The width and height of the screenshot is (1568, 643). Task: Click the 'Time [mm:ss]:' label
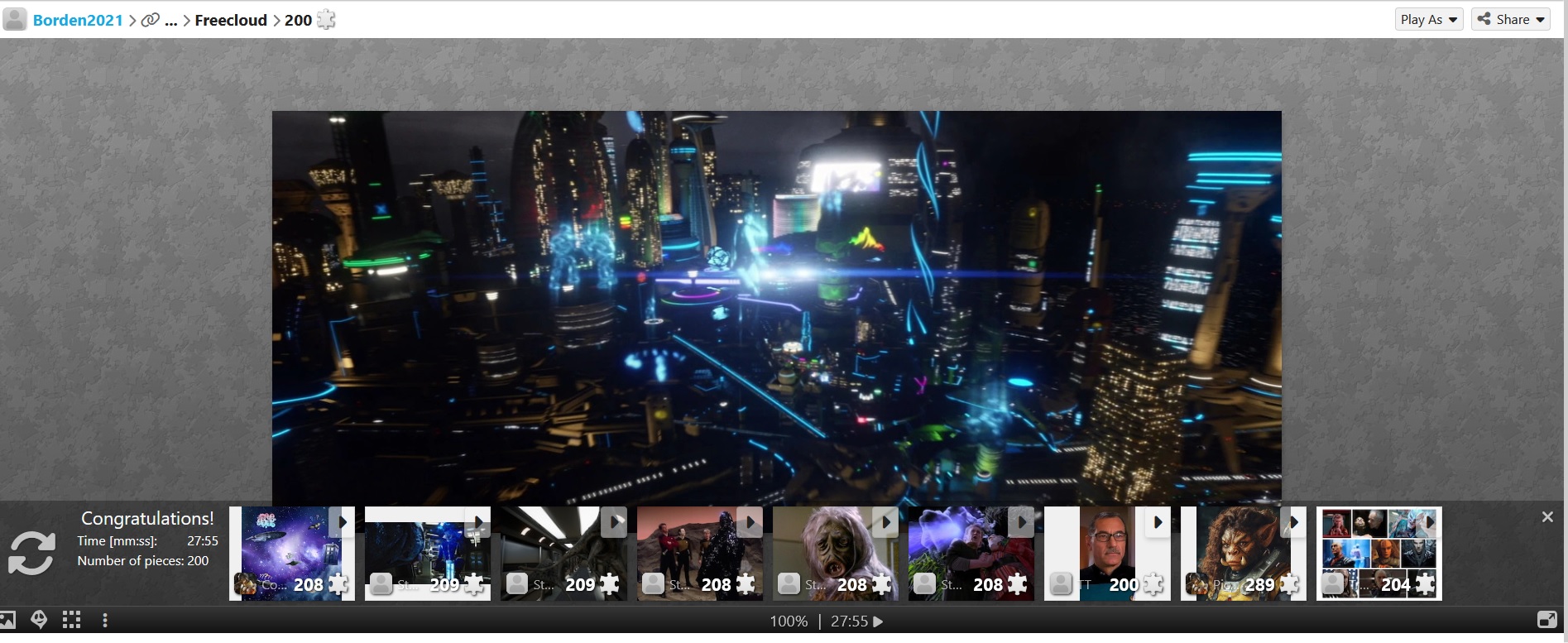(x=117, y=541)
